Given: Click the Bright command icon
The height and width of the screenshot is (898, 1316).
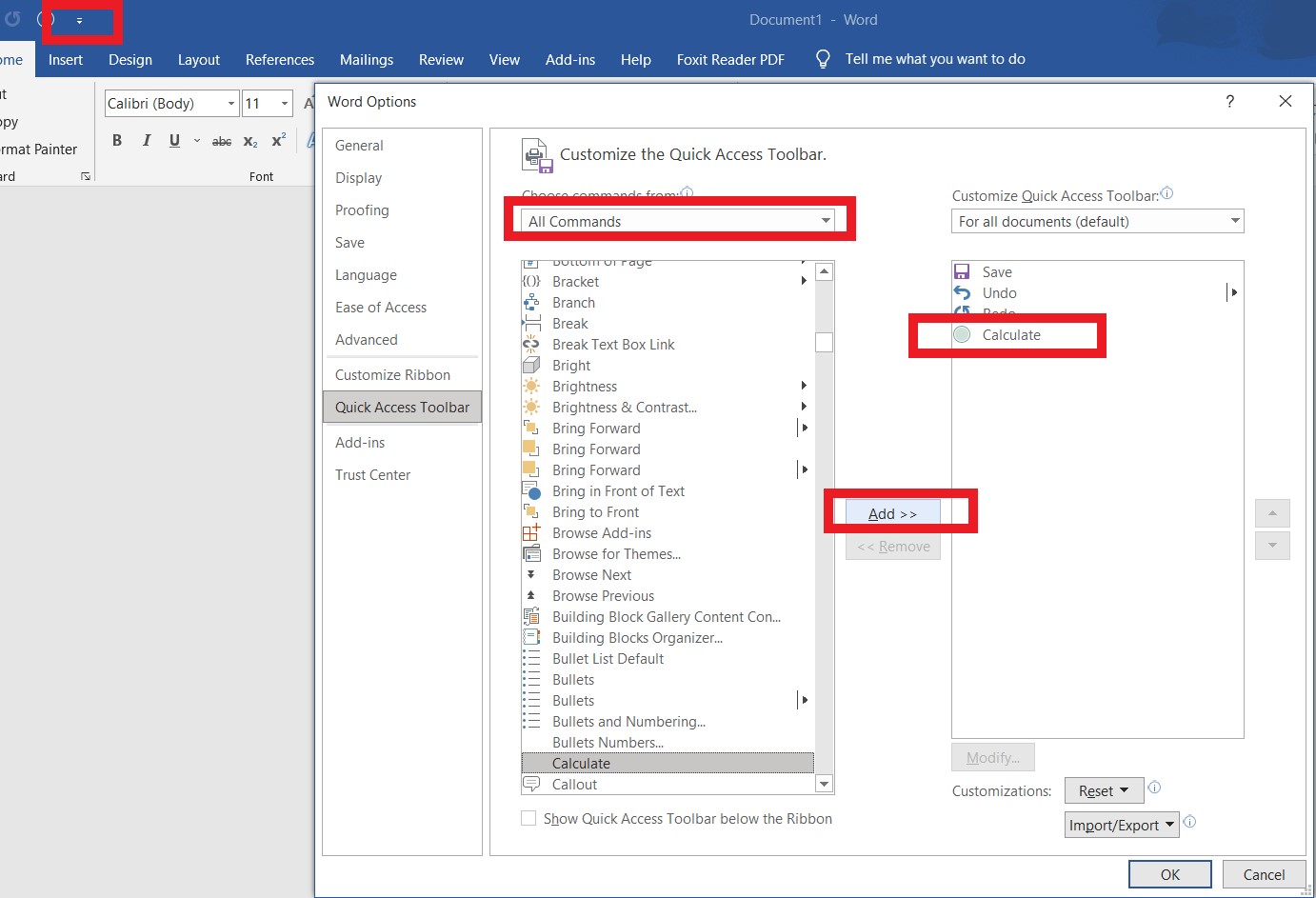Looking at the screenshot, I should [x=531, y=365].
